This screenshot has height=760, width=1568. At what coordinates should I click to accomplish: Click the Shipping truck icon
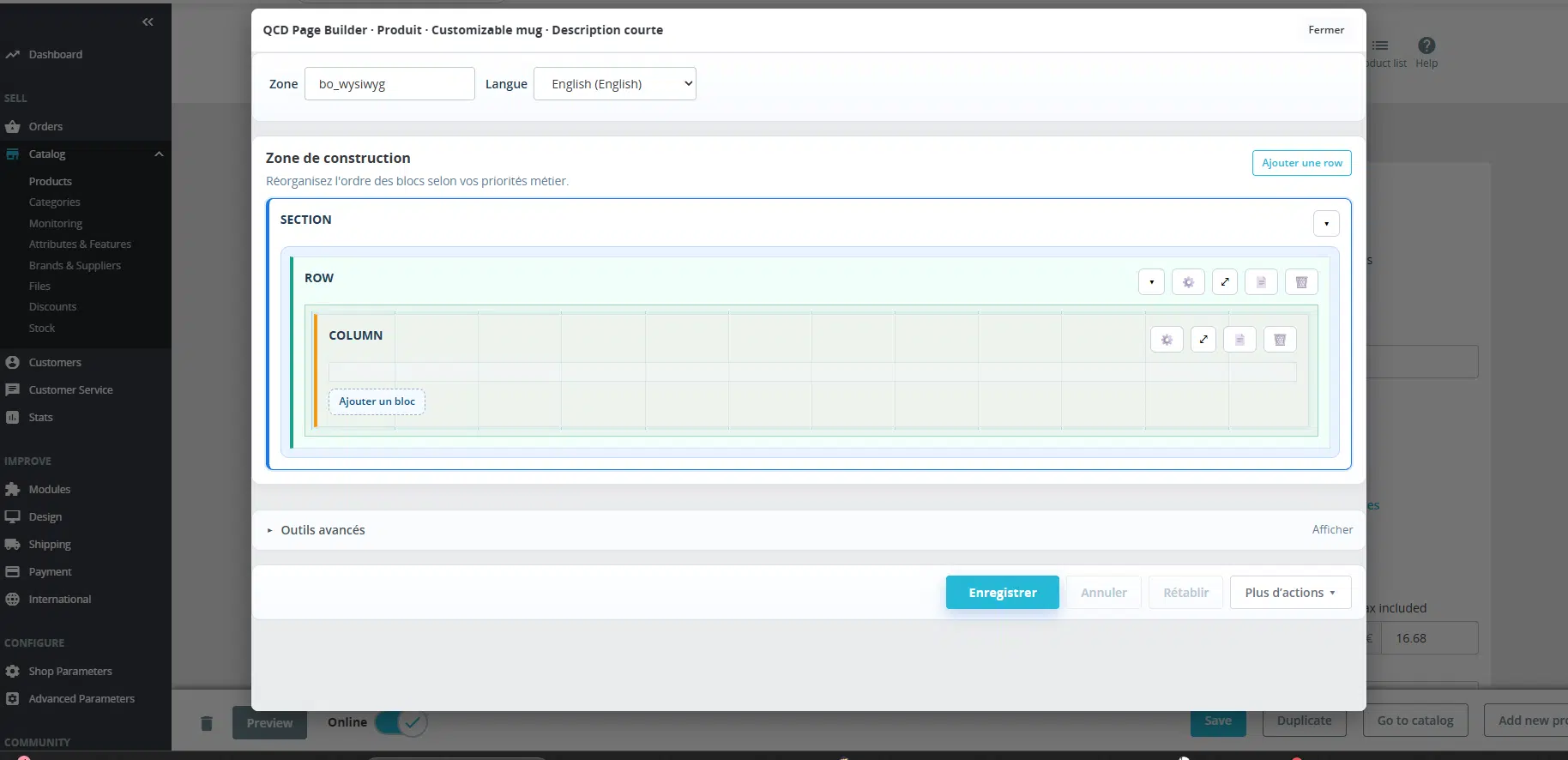(12, 545)
